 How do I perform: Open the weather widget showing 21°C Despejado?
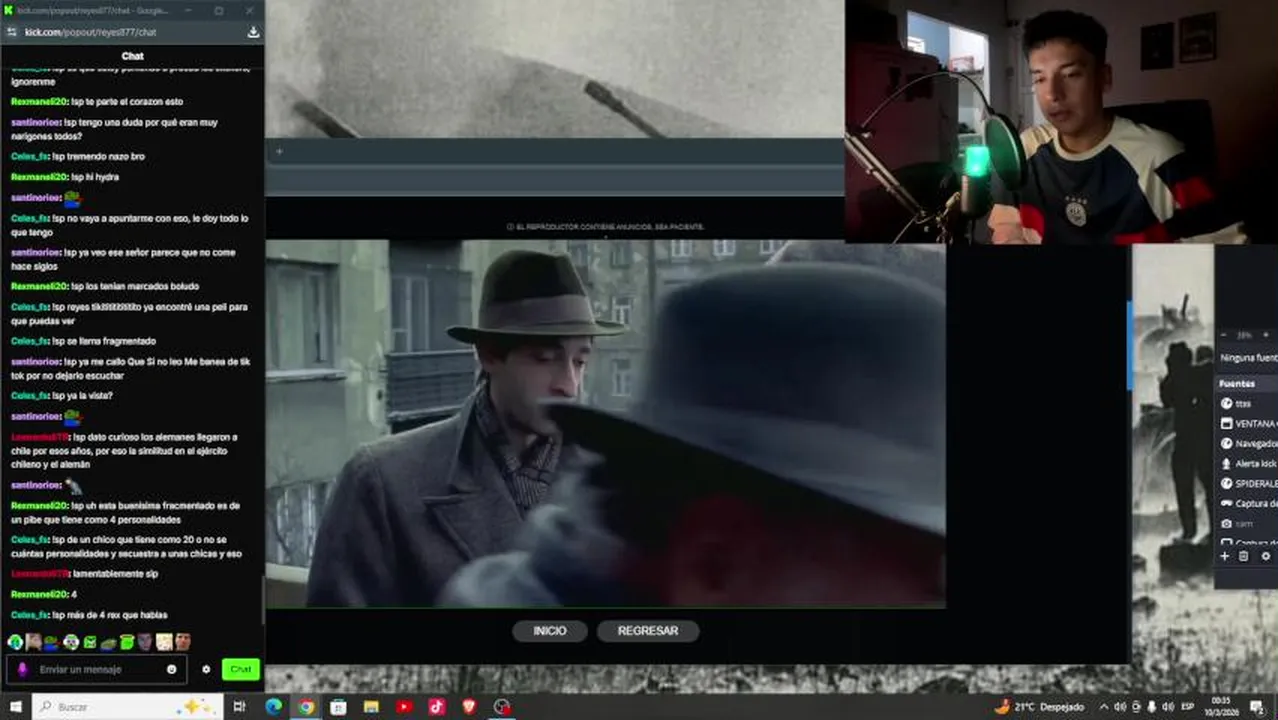tap(1039, 706)
